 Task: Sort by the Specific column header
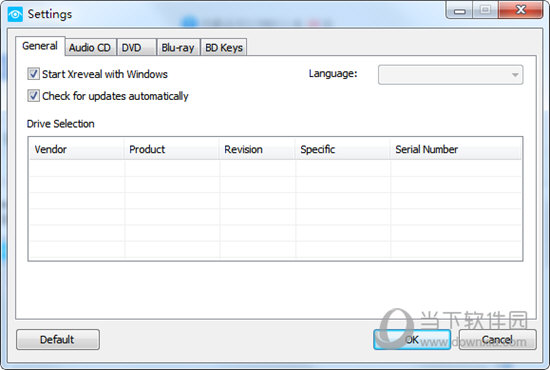click(x=343, y=149)
